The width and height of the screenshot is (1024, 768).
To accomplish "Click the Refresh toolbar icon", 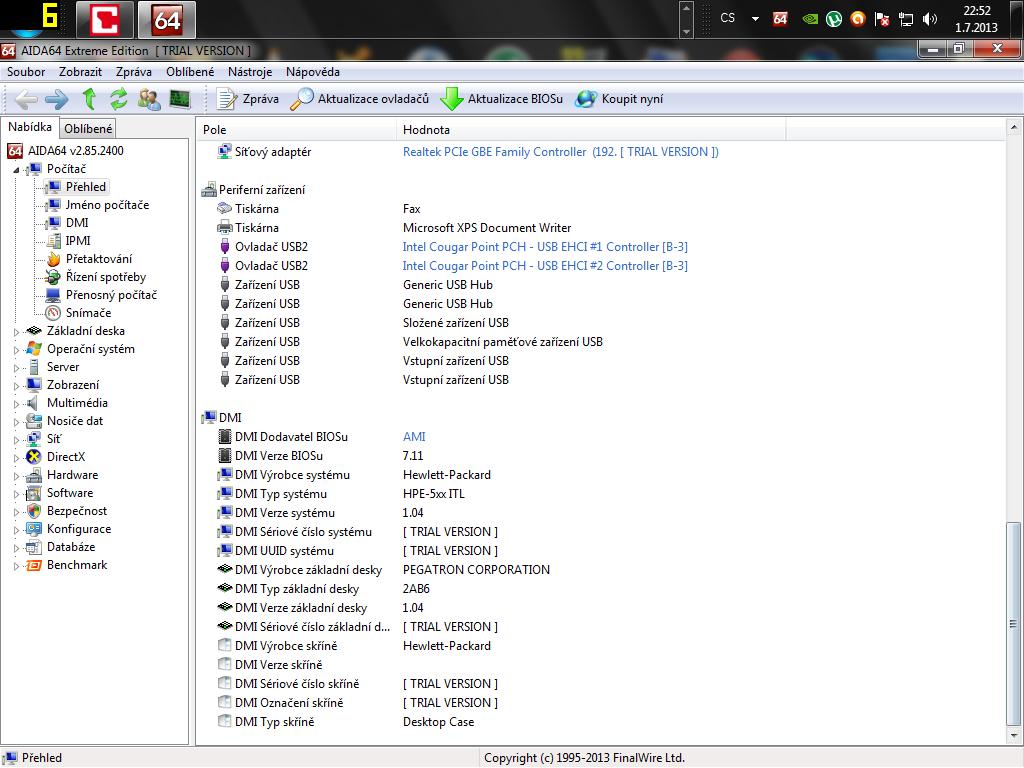I will [119, 98].
